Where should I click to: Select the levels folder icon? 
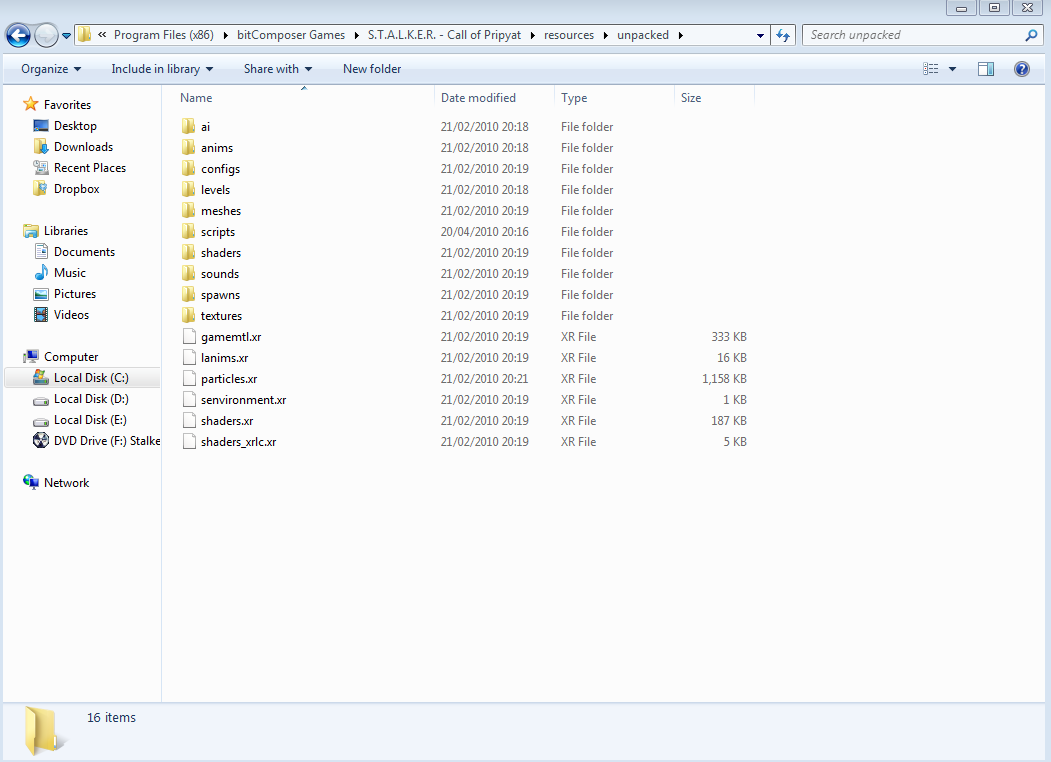point(188,190)
